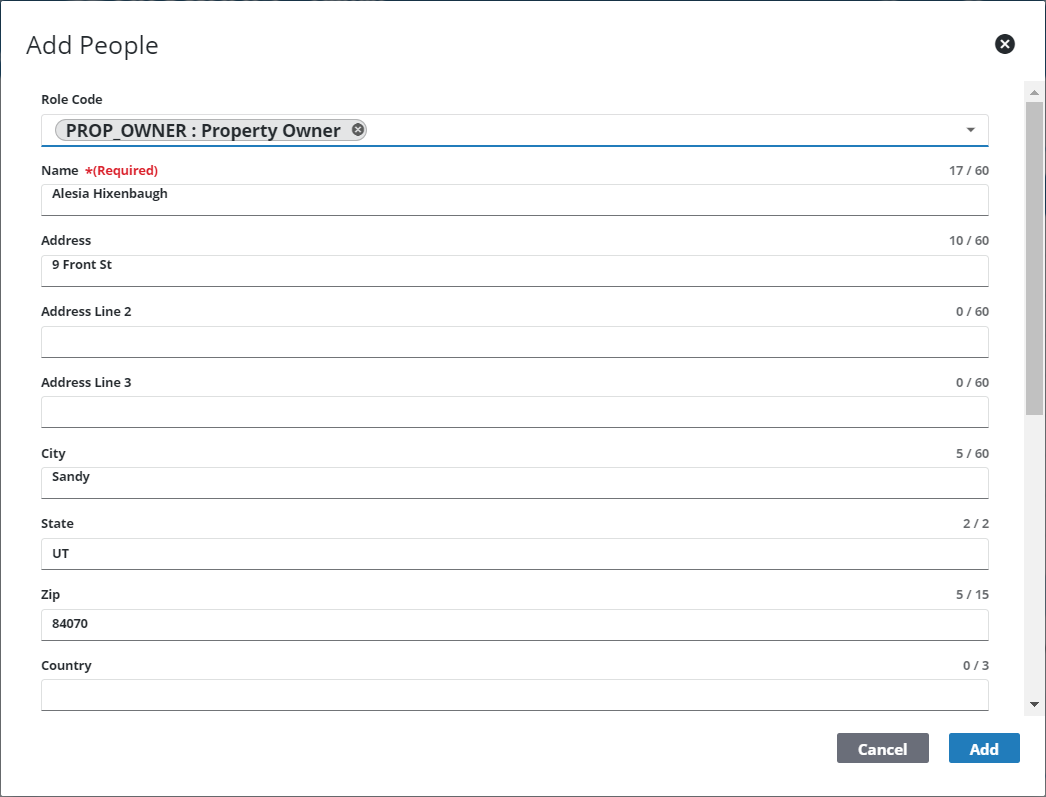Focus the Address Line 2 input
The image size is (1046, 797).
(x=514, y=341)
